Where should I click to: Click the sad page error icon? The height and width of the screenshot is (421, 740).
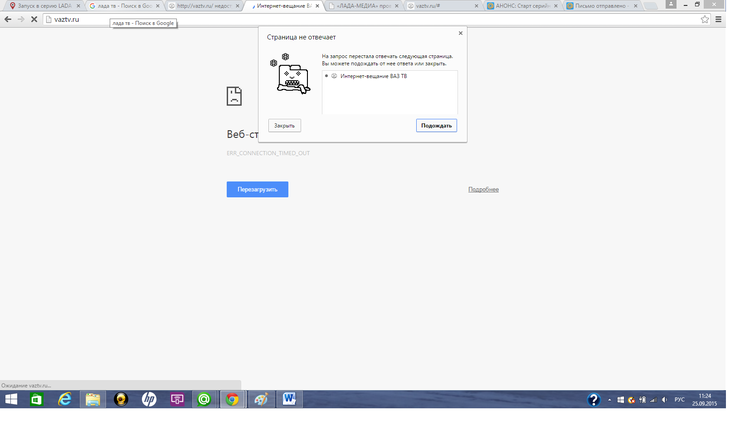point(234,96)
